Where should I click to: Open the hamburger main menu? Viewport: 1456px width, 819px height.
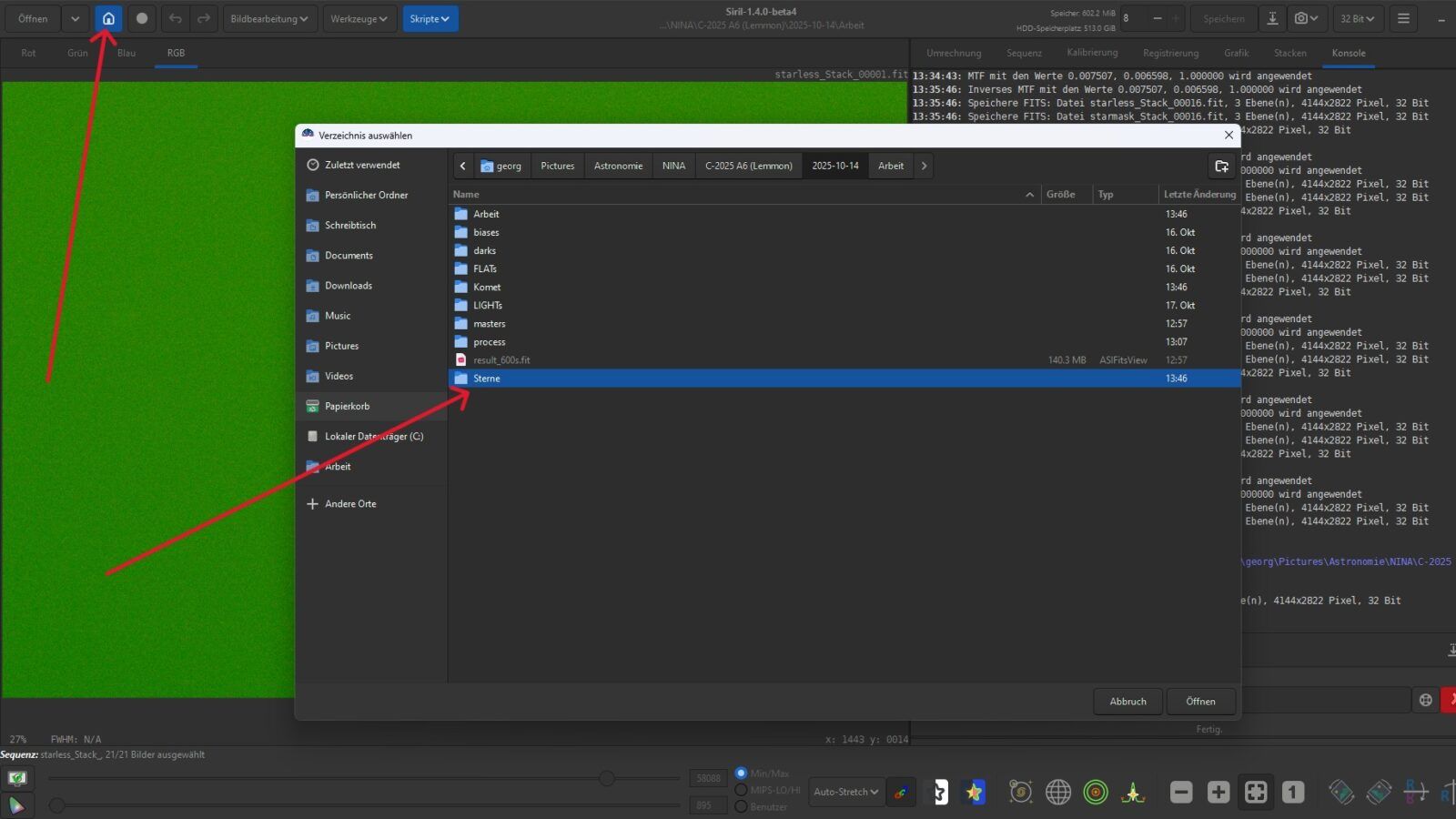click(x=1403, y=18)
